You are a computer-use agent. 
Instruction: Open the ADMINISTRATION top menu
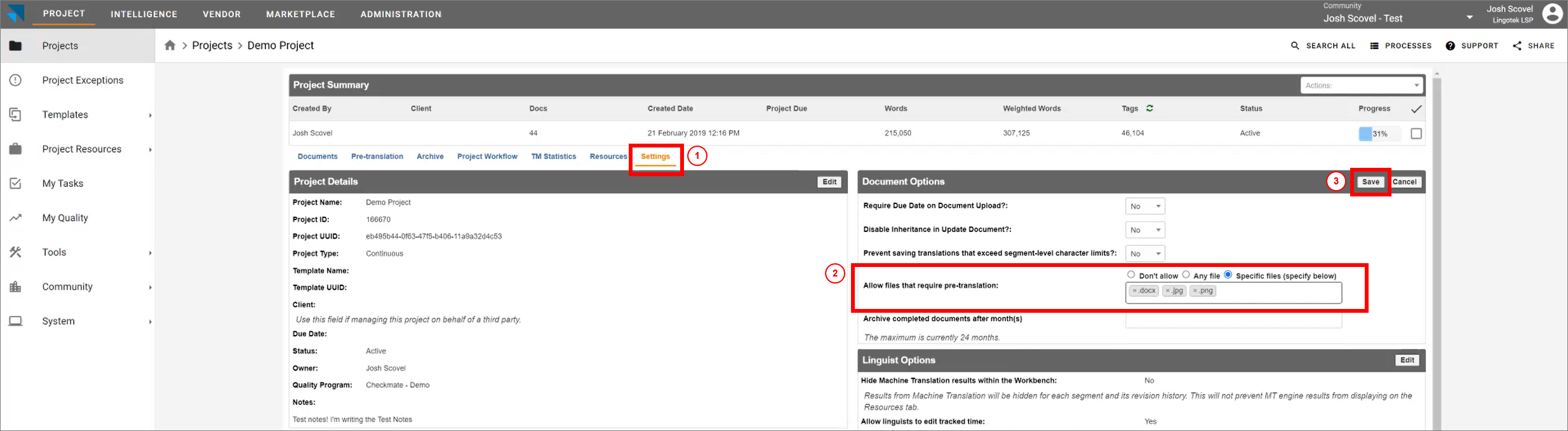click(401, 14)
